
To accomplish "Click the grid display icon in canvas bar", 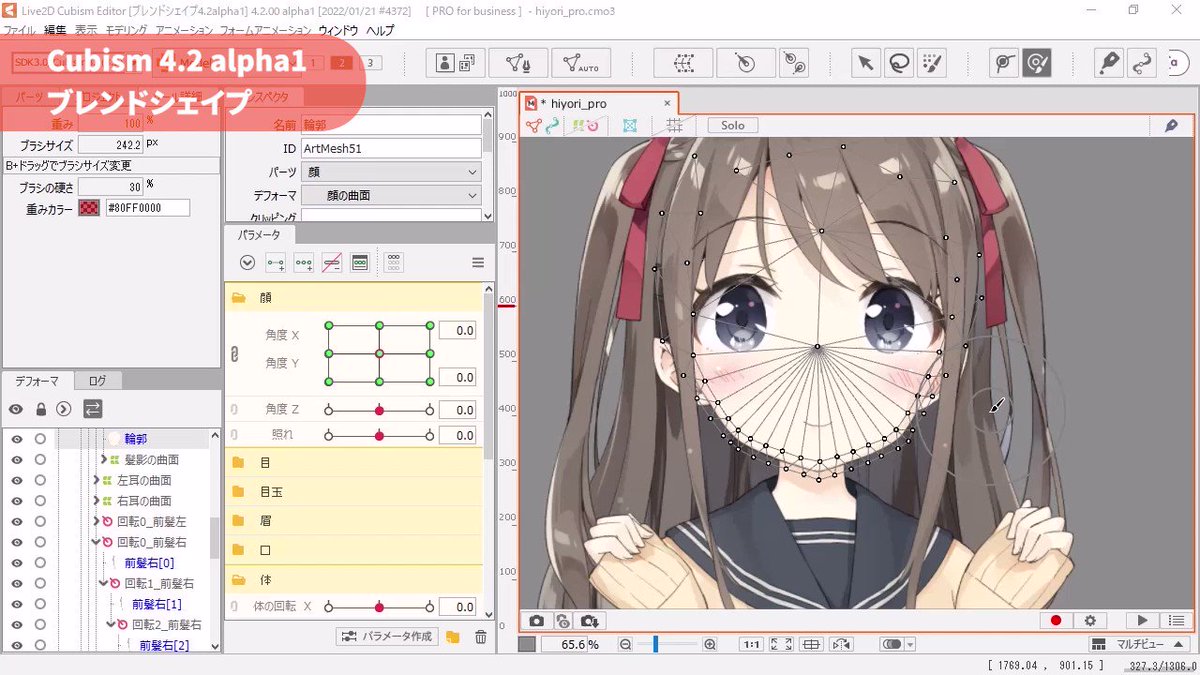I will (675, 125).
